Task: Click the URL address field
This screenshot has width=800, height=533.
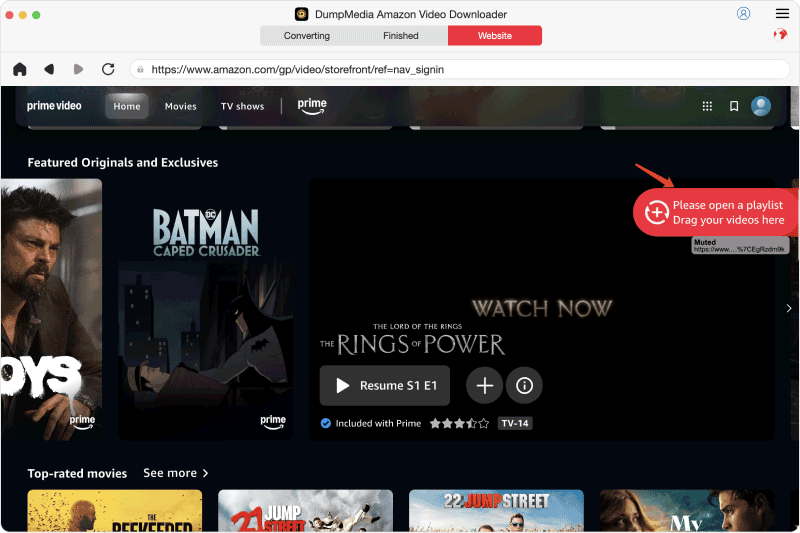Action: 460,69
